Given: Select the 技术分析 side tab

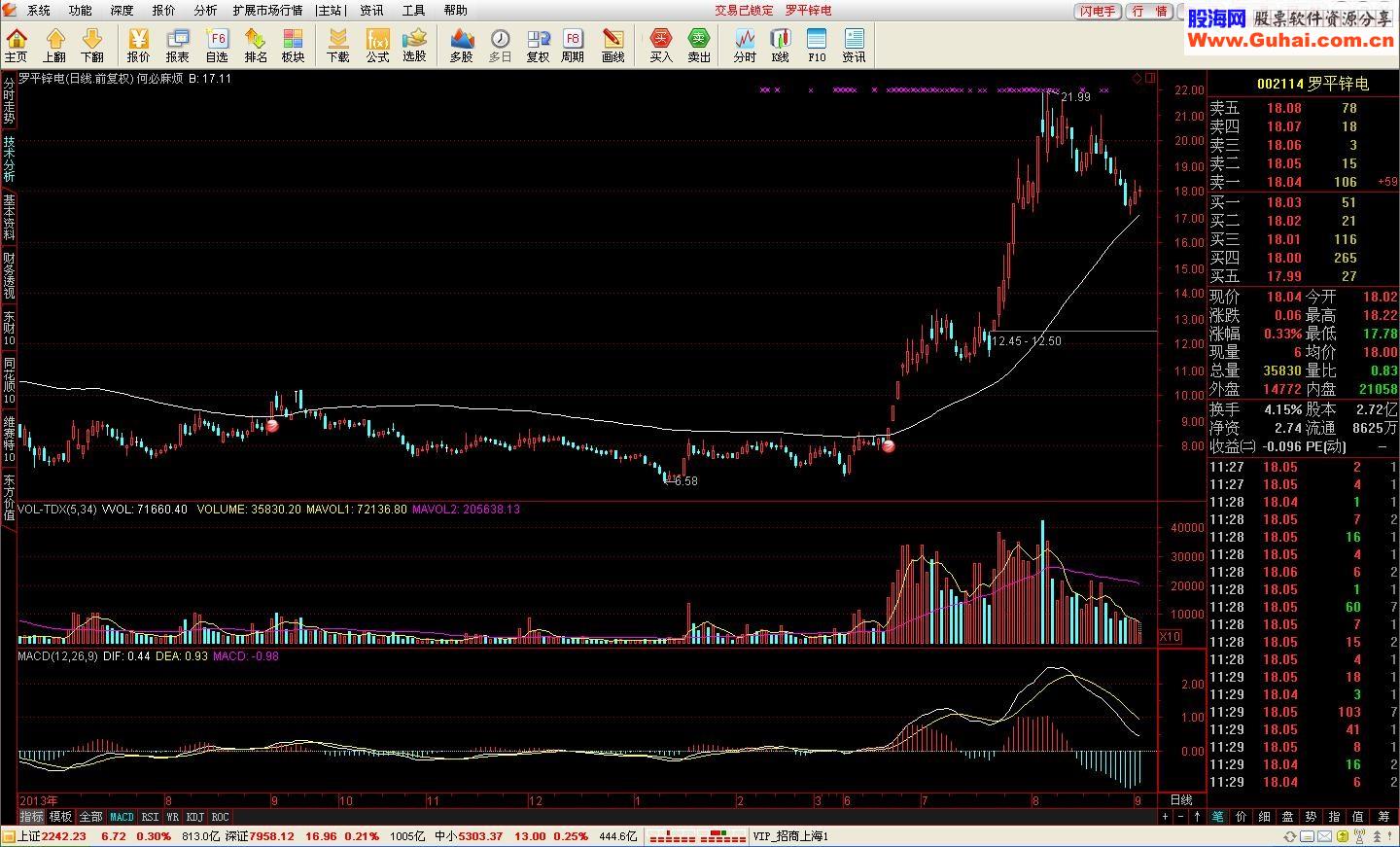Looking at the screenshot, I should coord(9,159).
